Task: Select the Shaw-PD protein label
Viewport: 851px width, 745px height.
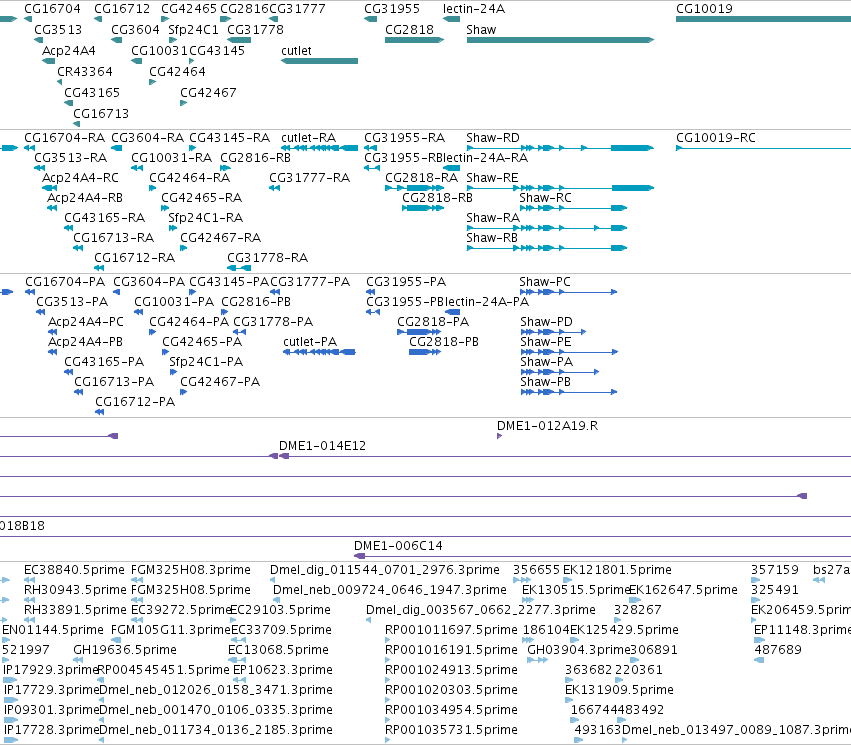Action: point(547,322)
